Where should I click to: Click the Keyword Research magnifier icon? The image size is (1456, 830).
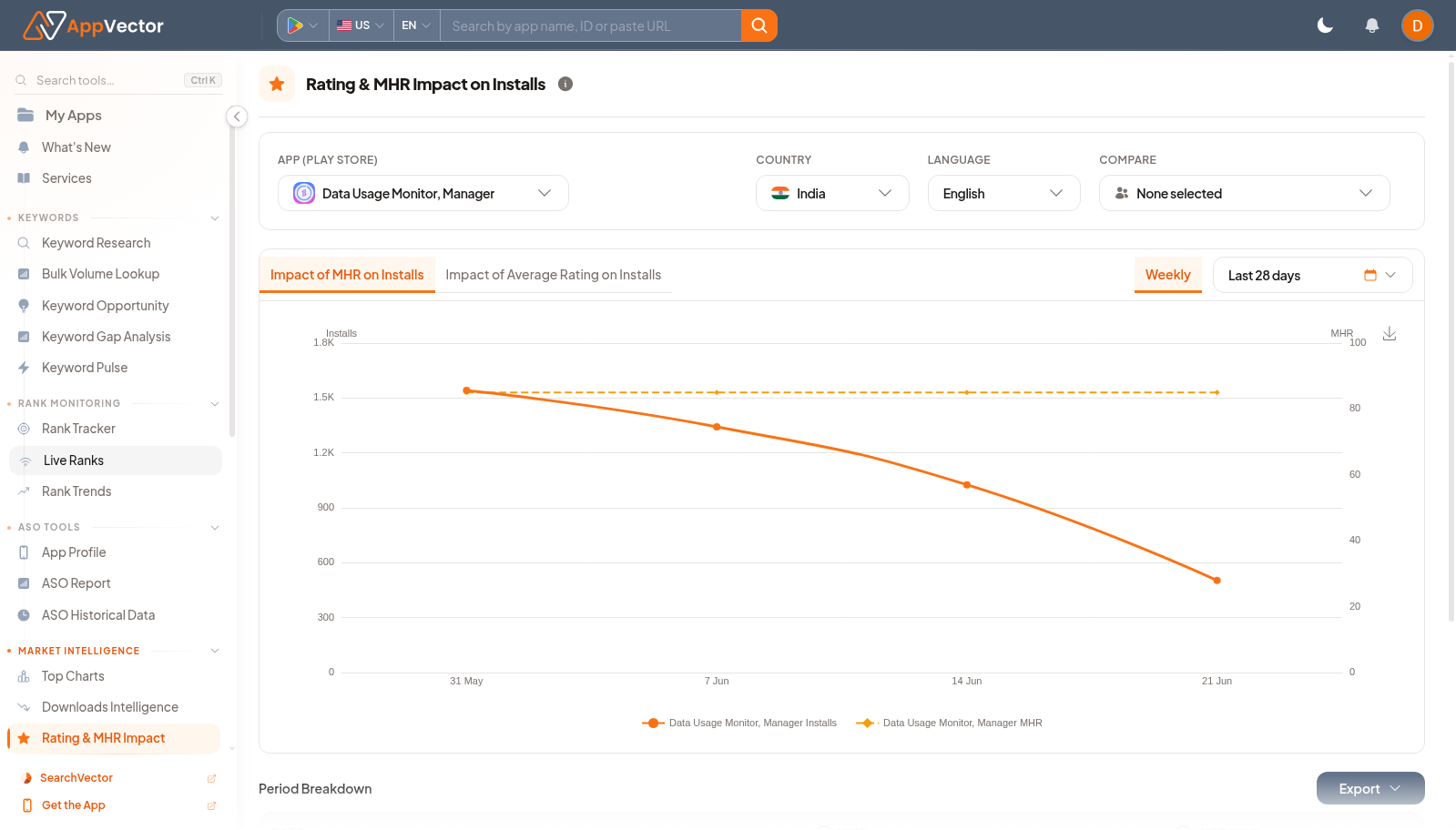24,243
